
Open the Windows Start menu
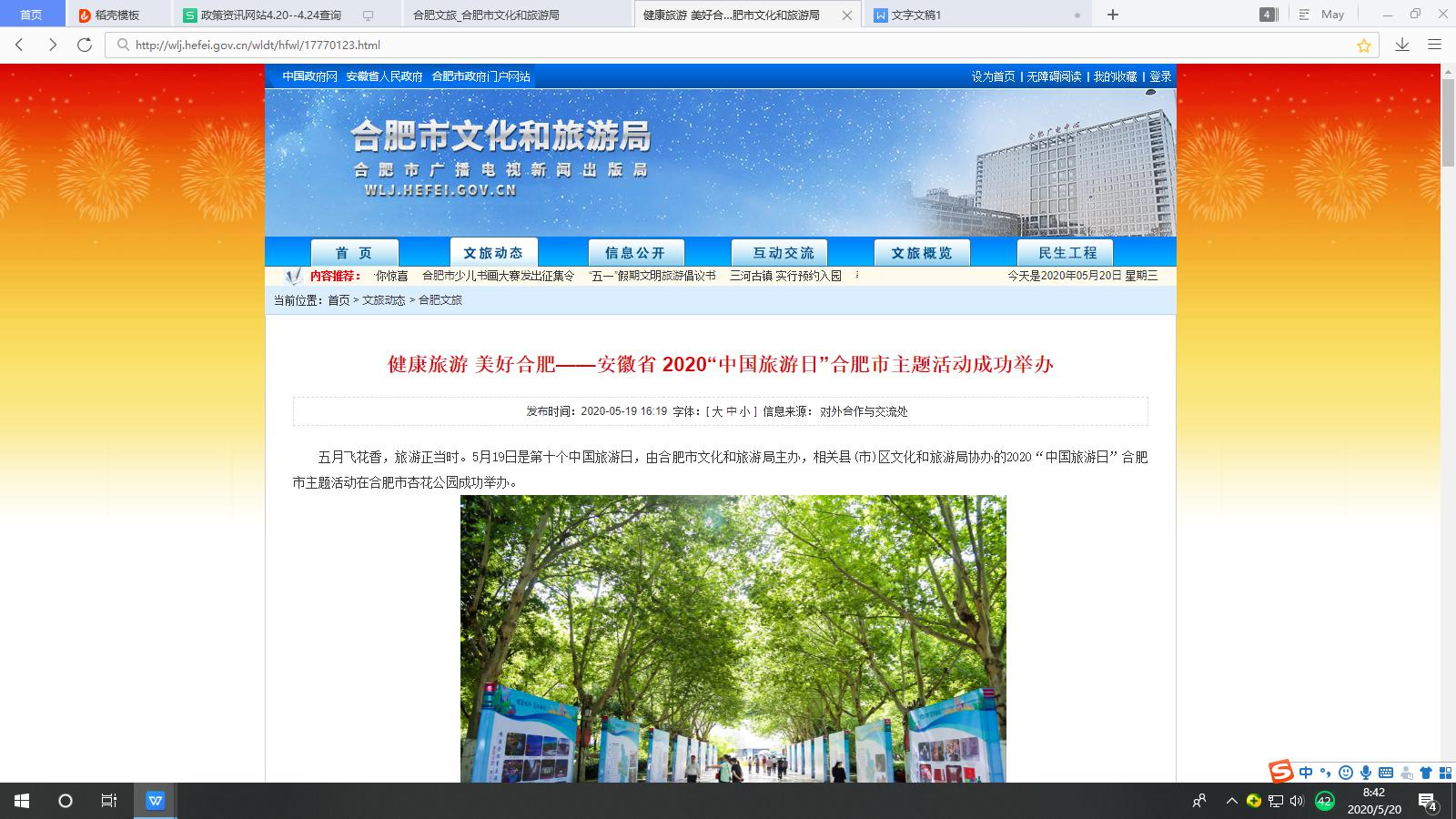coord(22,801)
